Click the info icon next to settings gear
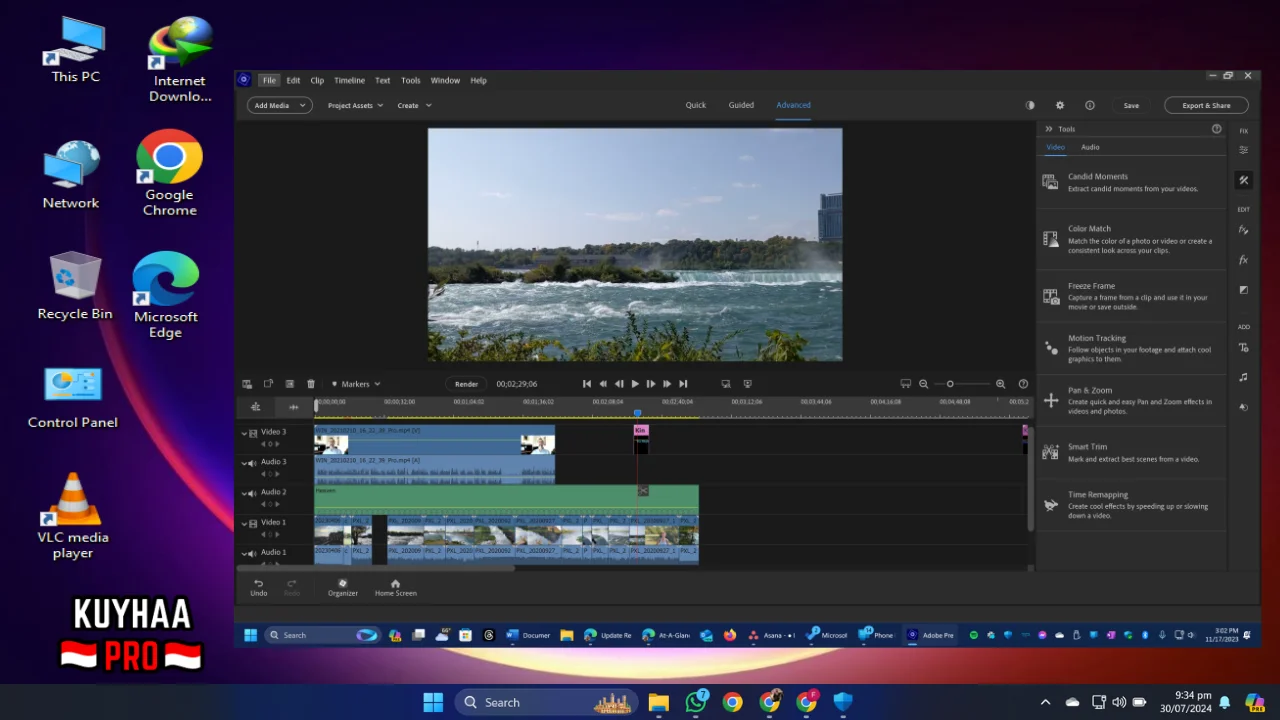This screenshot has width=1280, height=720. pyautogui.click(x=1089, y=105)
